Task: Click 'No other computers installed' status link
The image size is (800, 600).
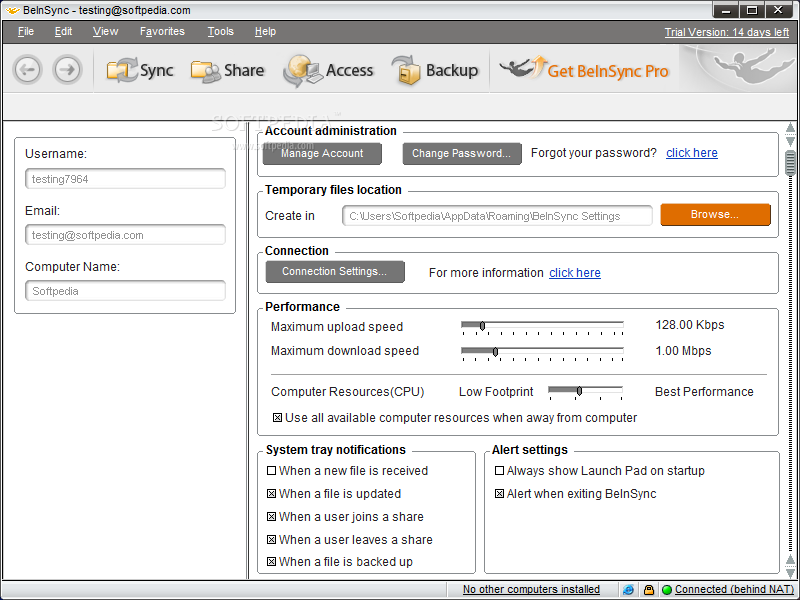Action: 531,589
